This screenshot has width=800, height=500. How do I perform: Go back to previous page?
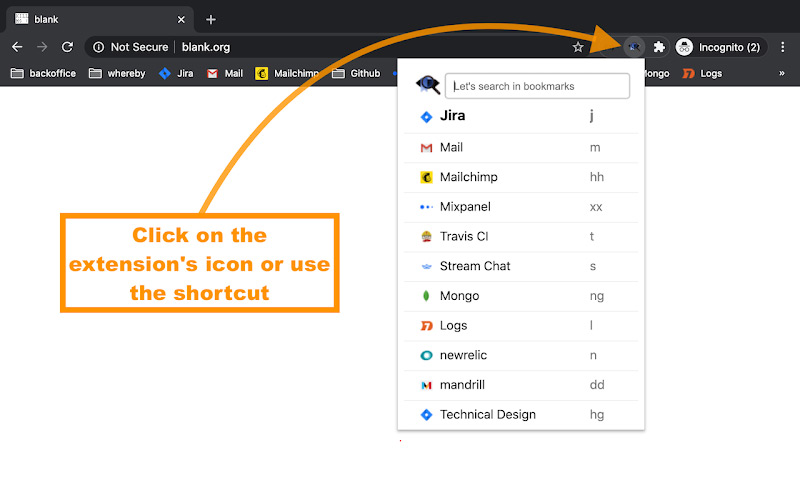17,47
